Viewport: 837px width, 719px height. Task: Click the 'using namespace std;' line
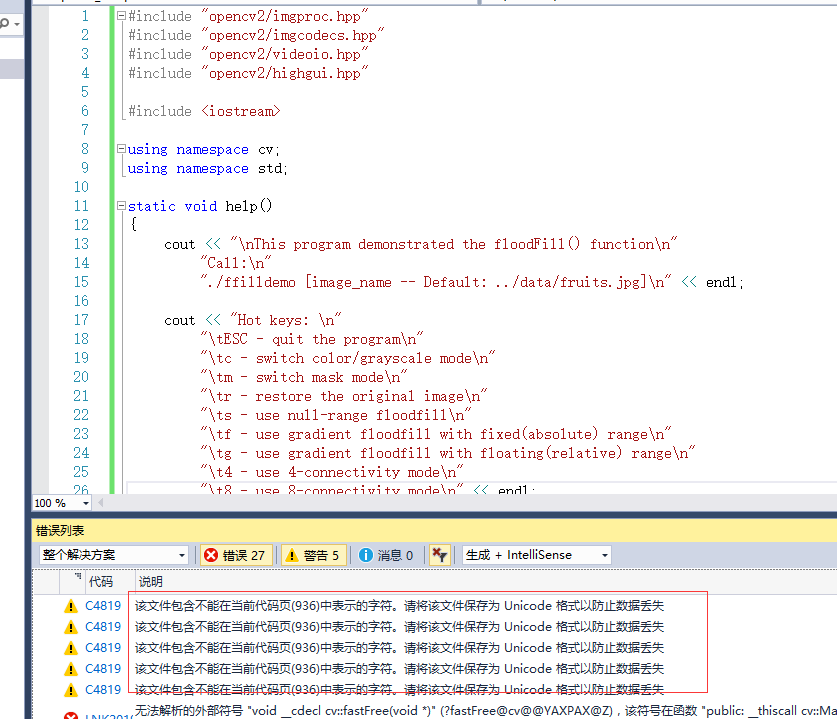coord(207,169)
